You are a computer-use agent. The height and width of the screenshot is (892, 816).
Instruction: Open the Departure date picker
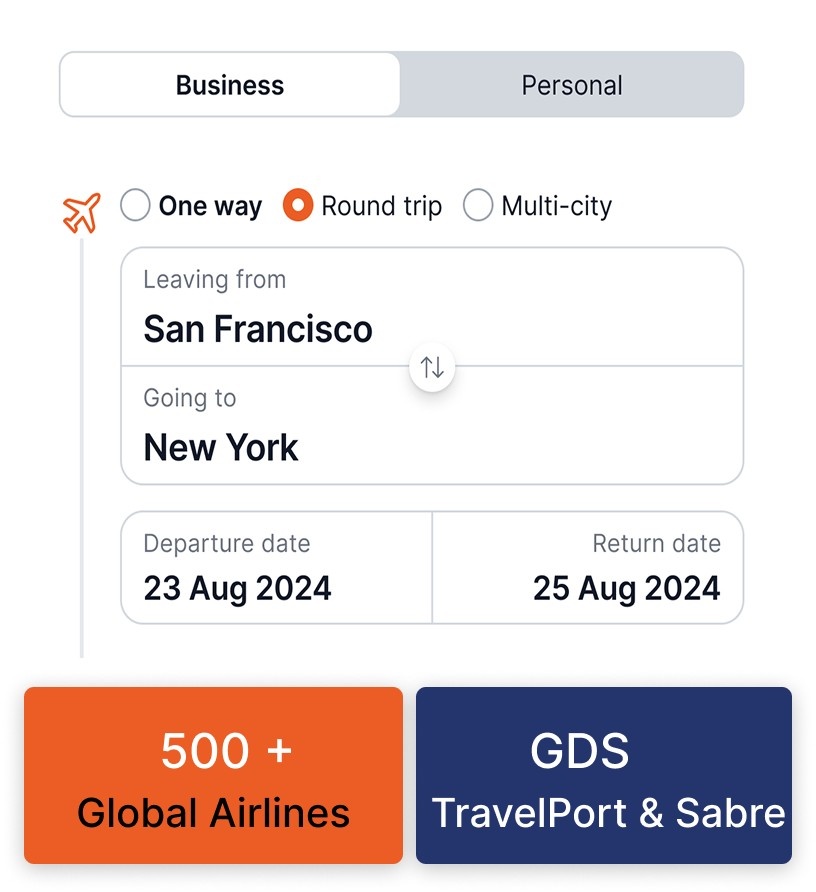click(277, 568)
